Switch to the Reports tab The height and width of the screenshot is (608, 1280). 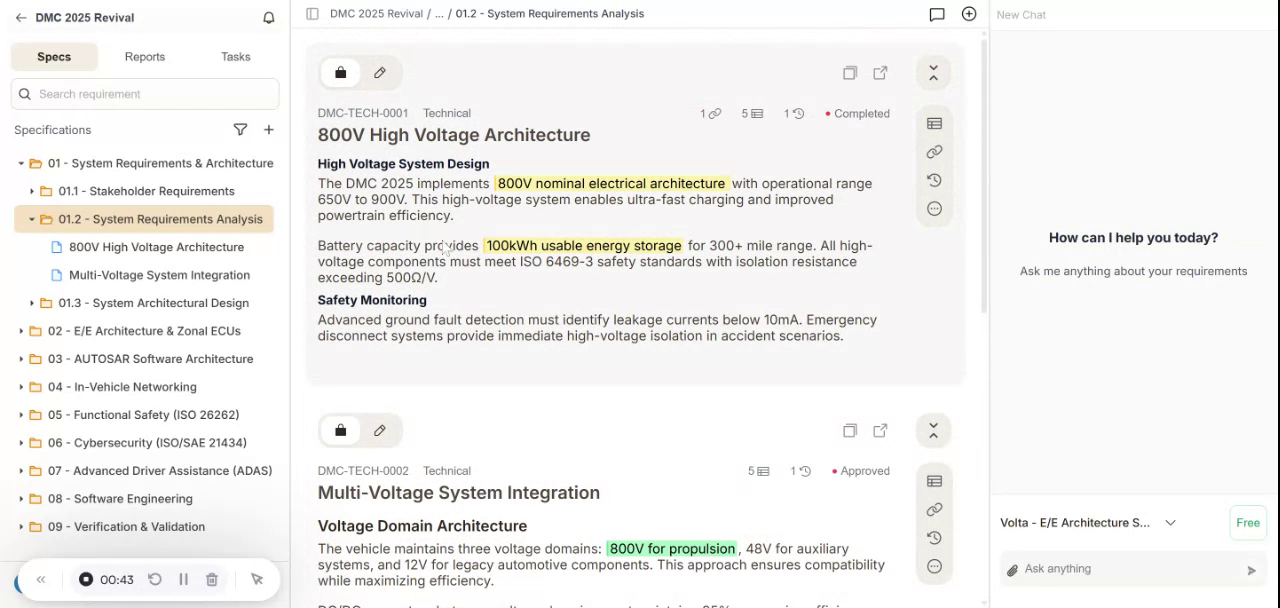click(145, 57)
